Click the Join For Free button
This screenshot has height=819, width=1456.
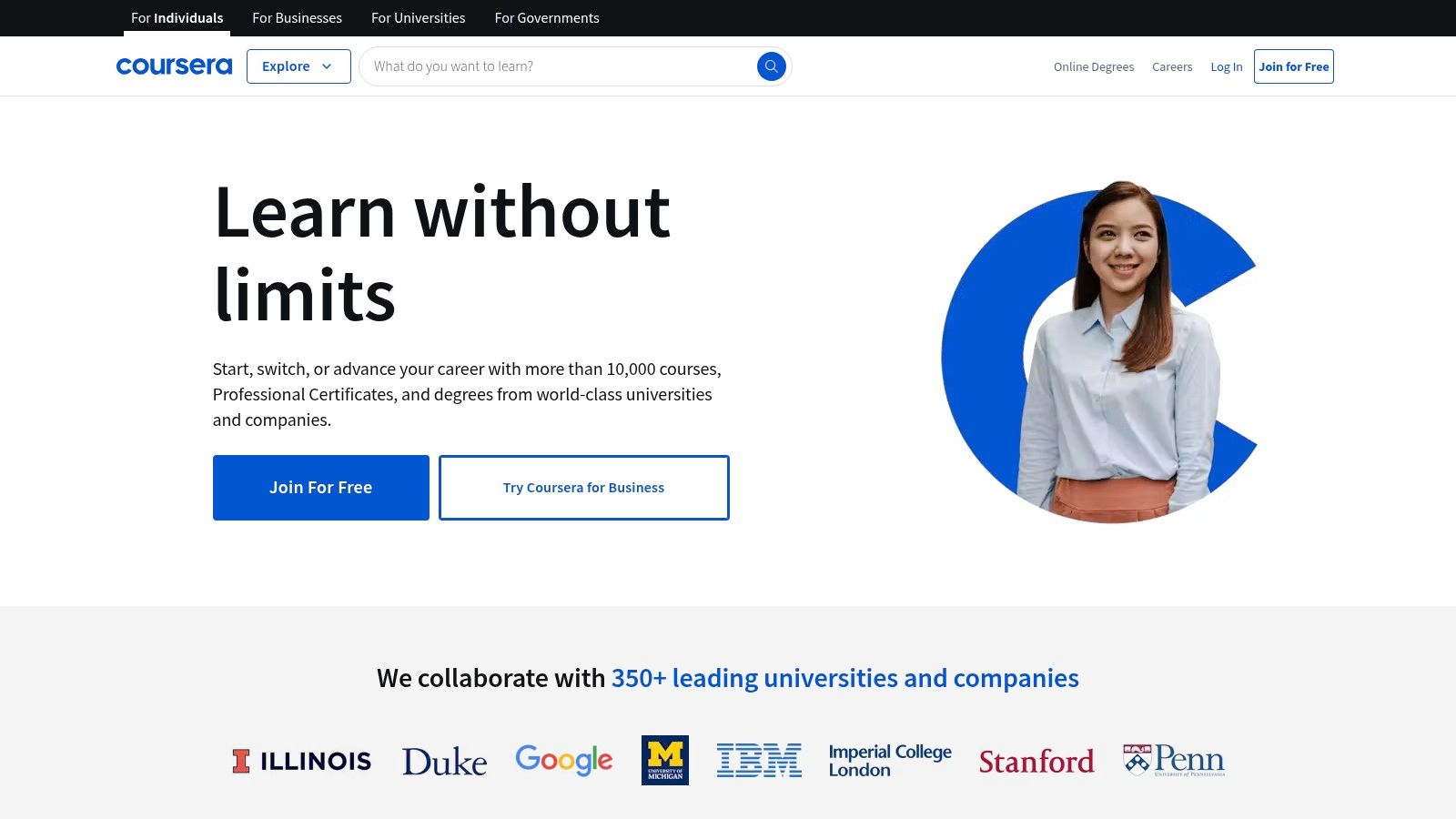coord(320,487)
